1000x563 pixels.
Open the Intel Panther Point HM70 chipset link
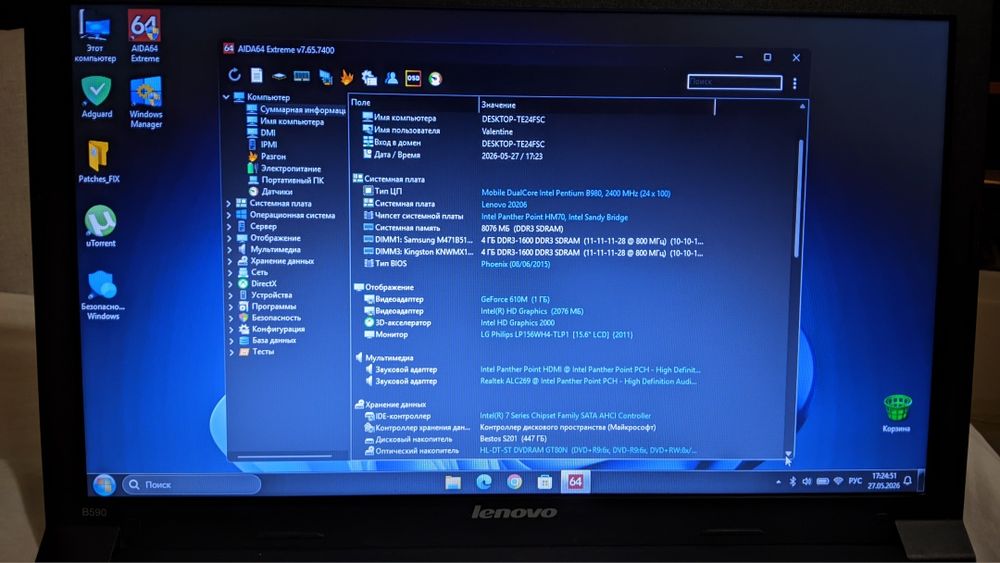(x=554, y=217)
